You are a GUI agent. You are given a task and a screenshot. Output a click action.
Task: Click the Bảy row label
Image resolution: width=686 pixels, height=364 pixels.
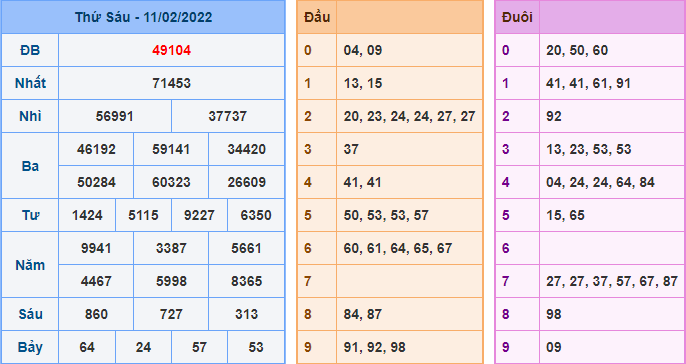click(30, 347)
